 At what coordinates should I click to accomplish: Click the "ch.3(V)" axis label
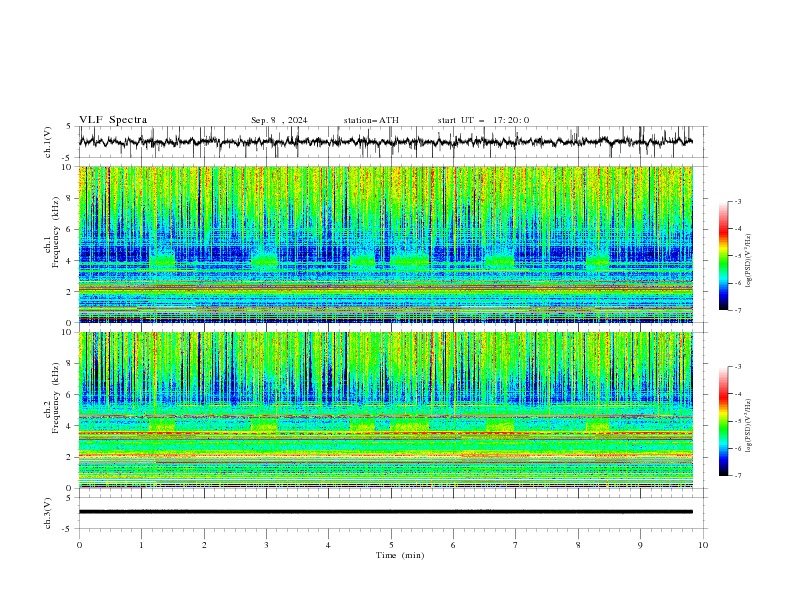[48, 513]
